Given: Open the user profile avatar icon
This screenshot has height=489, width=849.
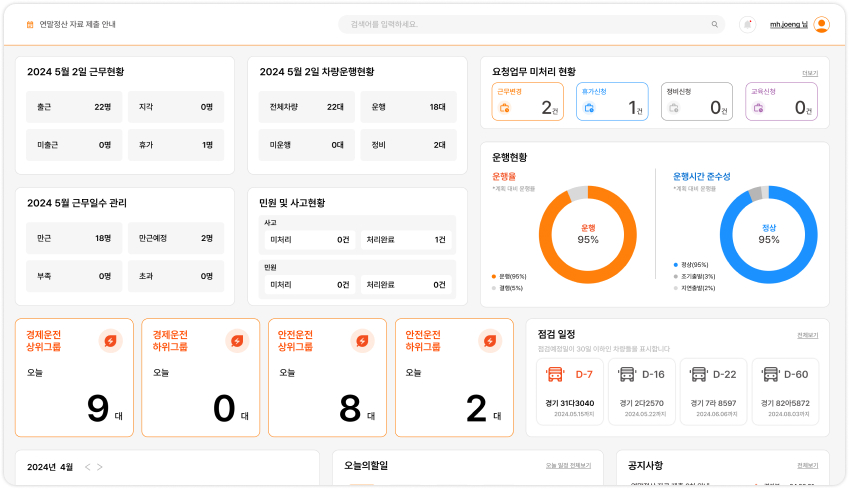Looking at the screenshot, I should click(821, 24).
